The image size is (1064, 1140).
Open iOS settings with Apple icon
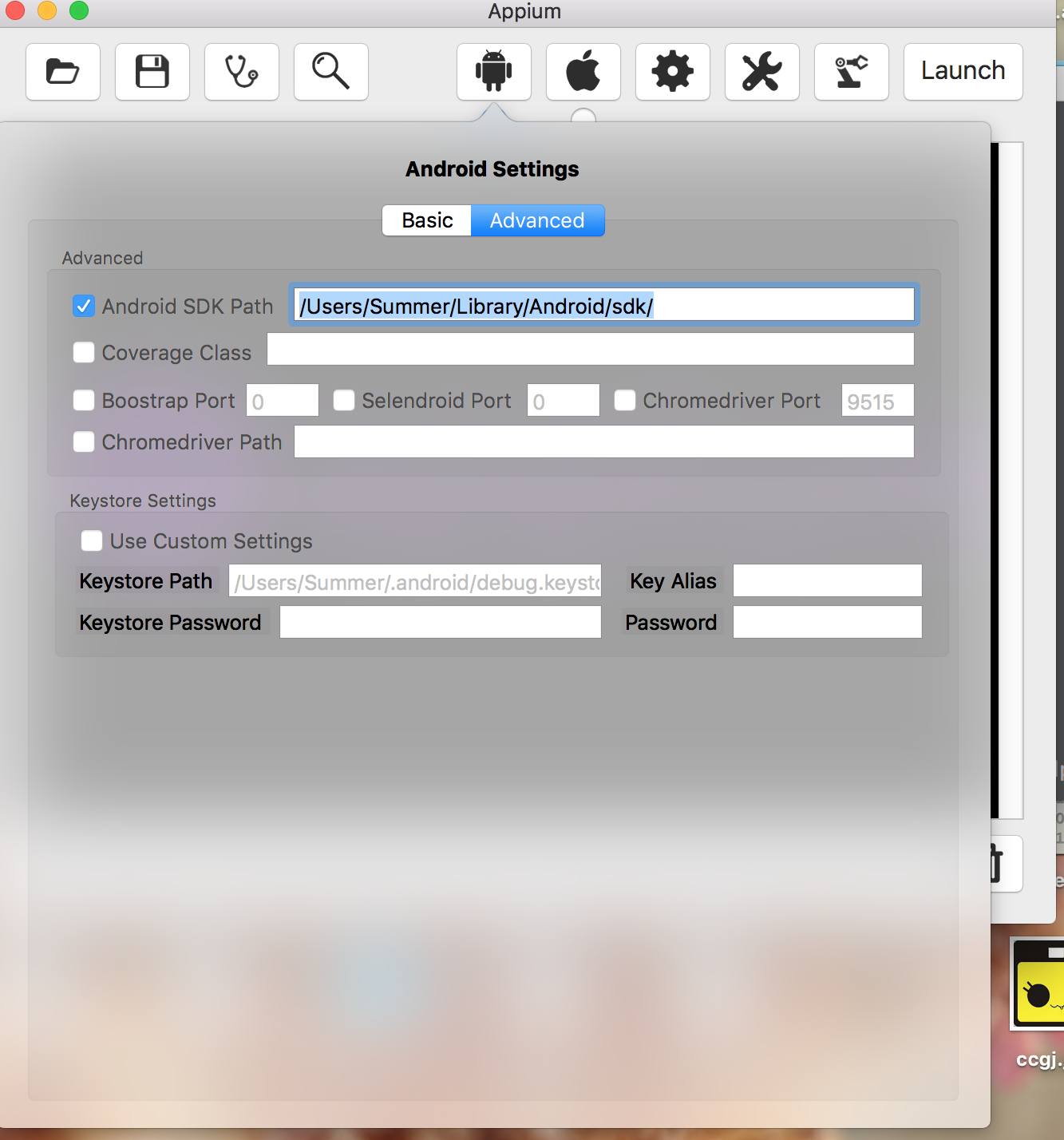point(583,72)
